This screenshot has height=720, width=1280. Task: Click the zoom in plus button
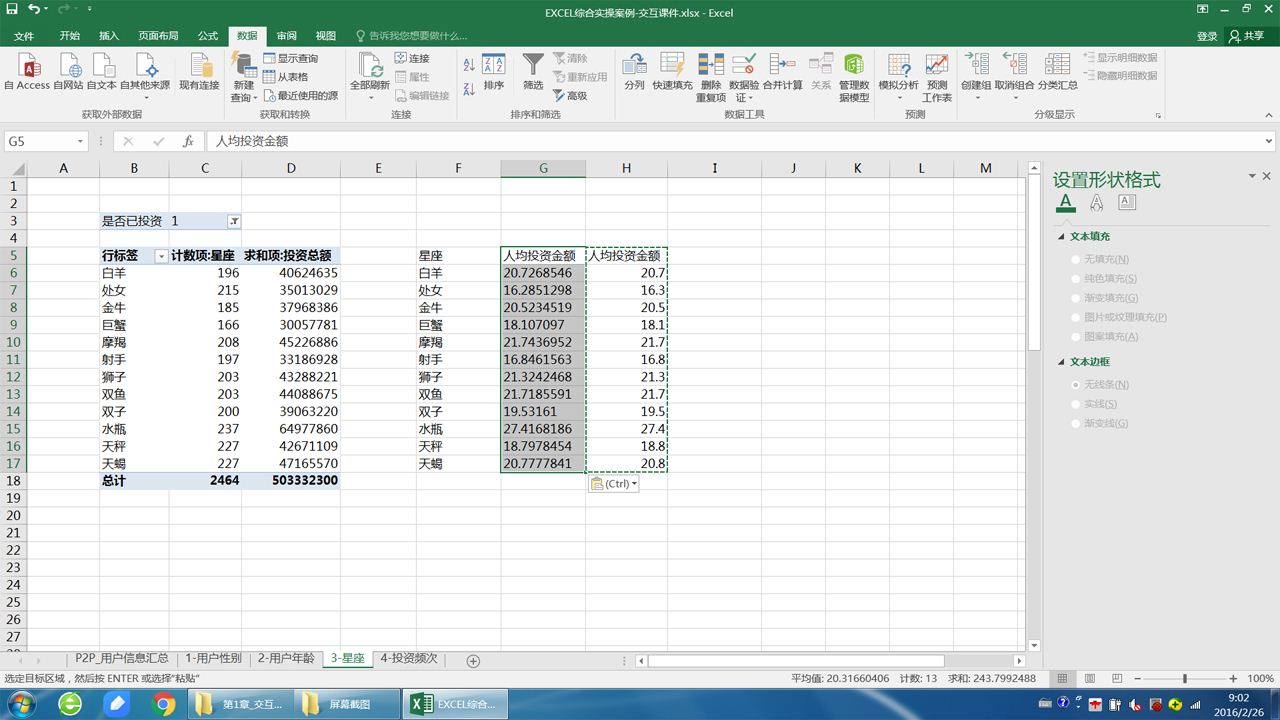tap(1234, 679)
